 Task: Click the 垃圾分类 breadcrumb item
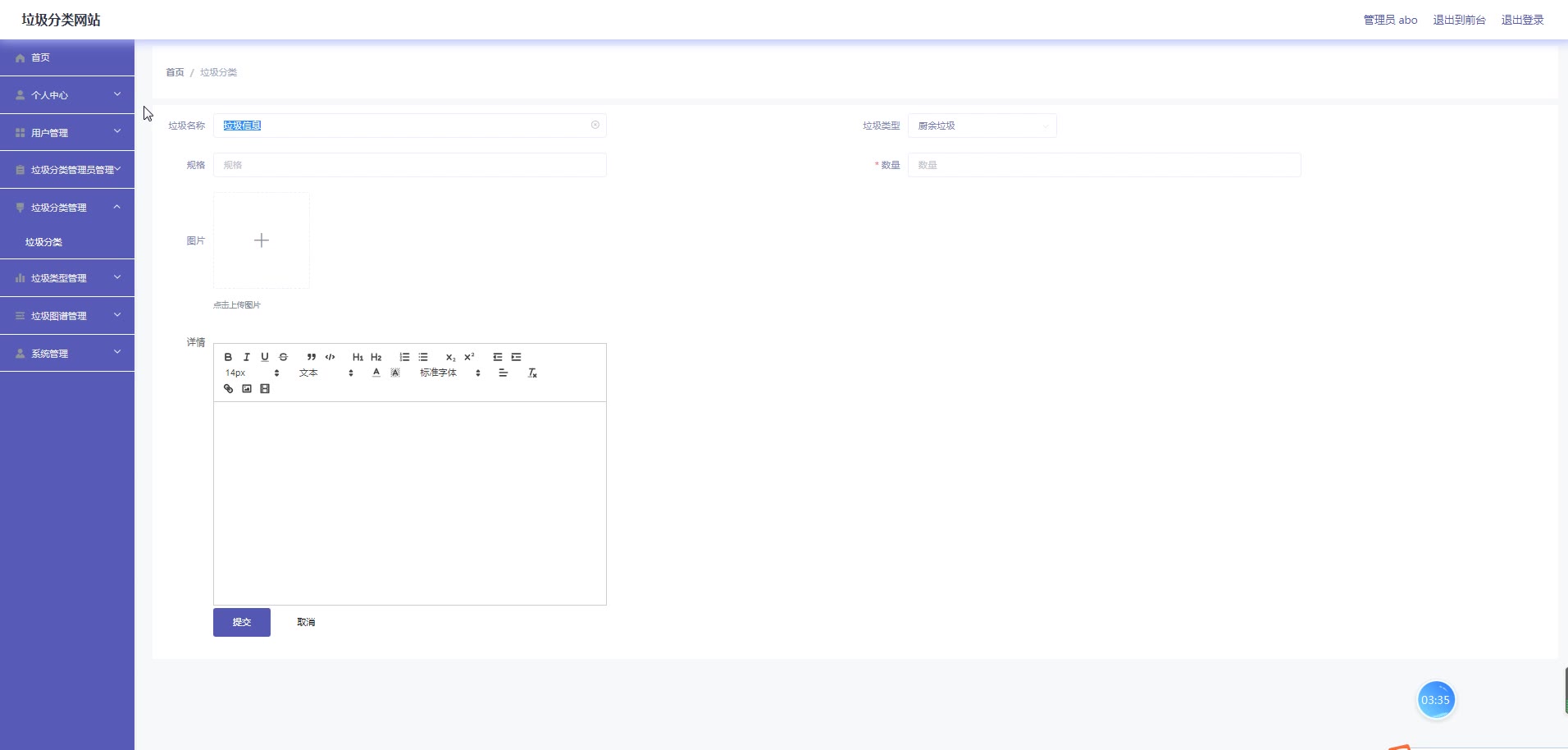click(218, 72)
